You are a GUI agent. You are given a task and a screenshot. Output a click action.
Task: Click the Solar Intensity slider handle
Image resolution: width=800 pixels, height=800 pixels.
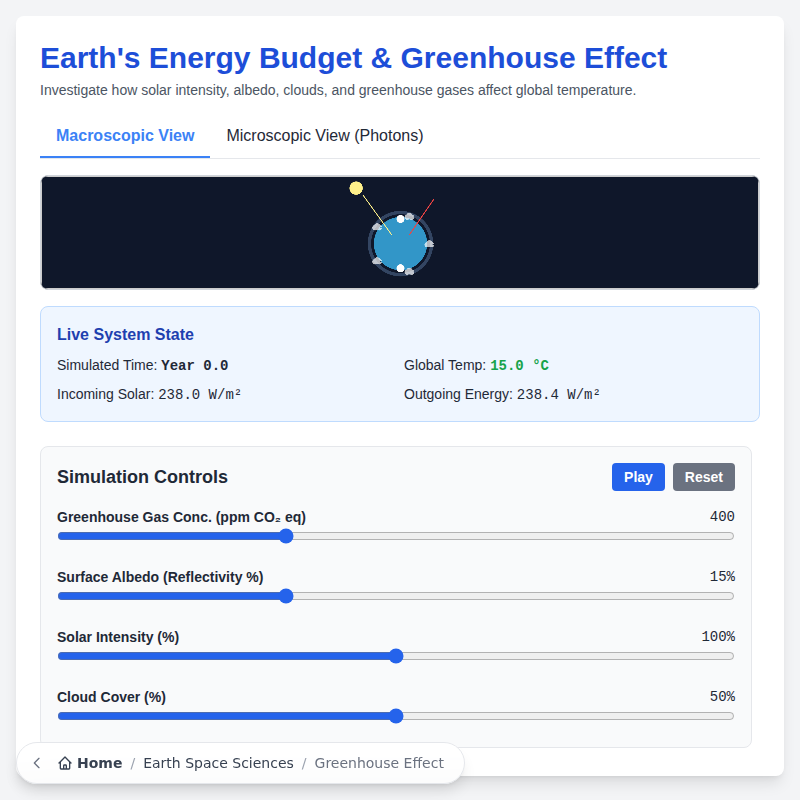pyautogui.click(x=396, y=656)
